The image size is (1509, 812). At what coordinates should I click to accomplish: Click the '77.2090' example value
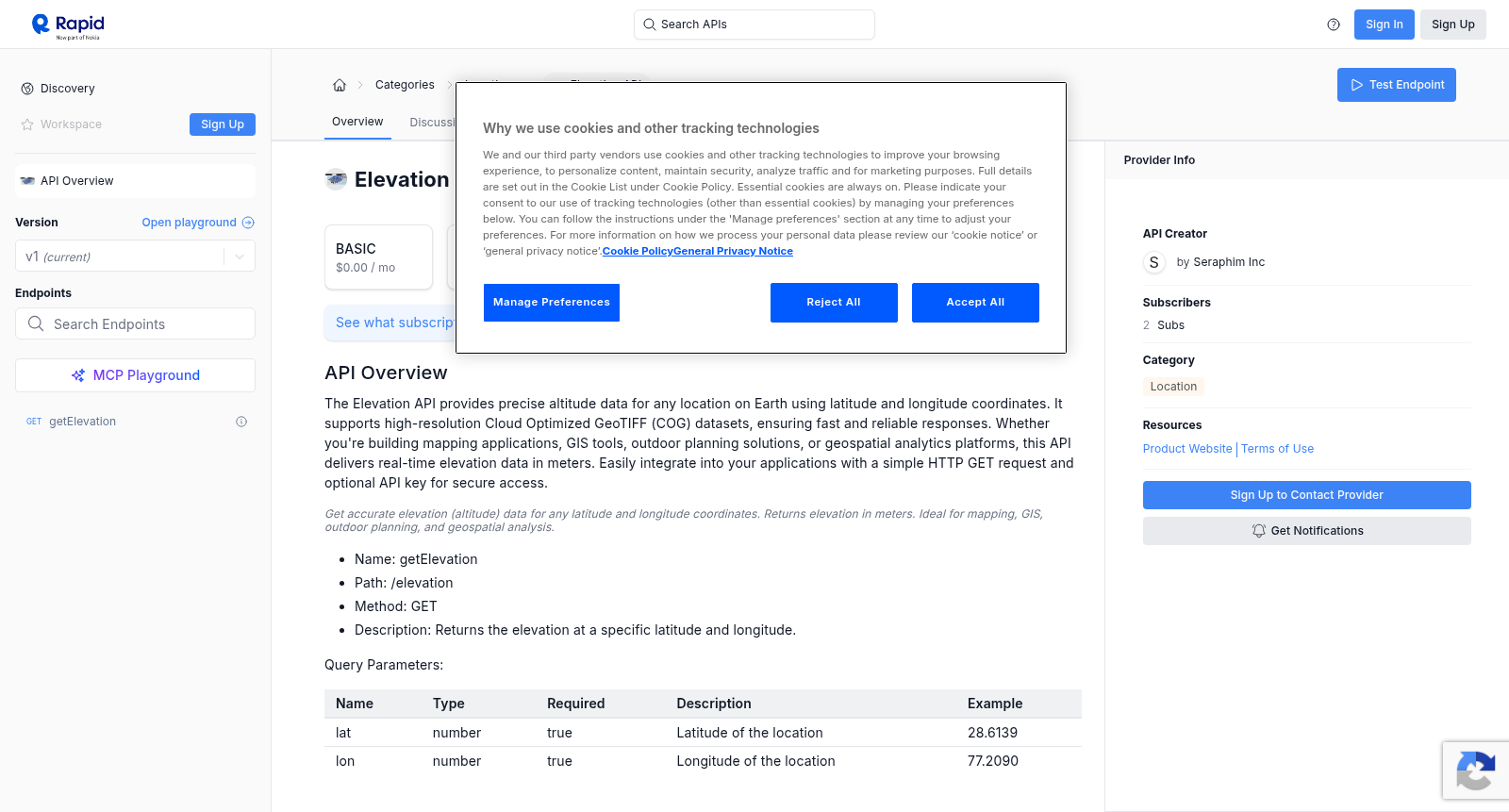(x=993, y=761)
